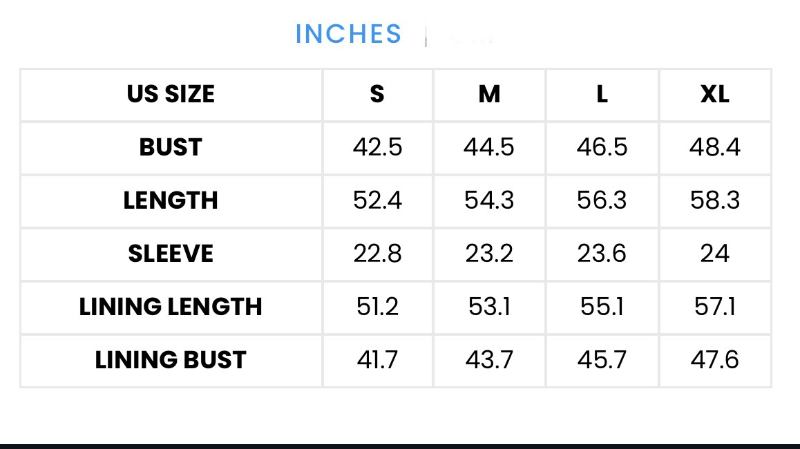
Task: Select bust value 42.5 for size S
Action: (378, 147)
